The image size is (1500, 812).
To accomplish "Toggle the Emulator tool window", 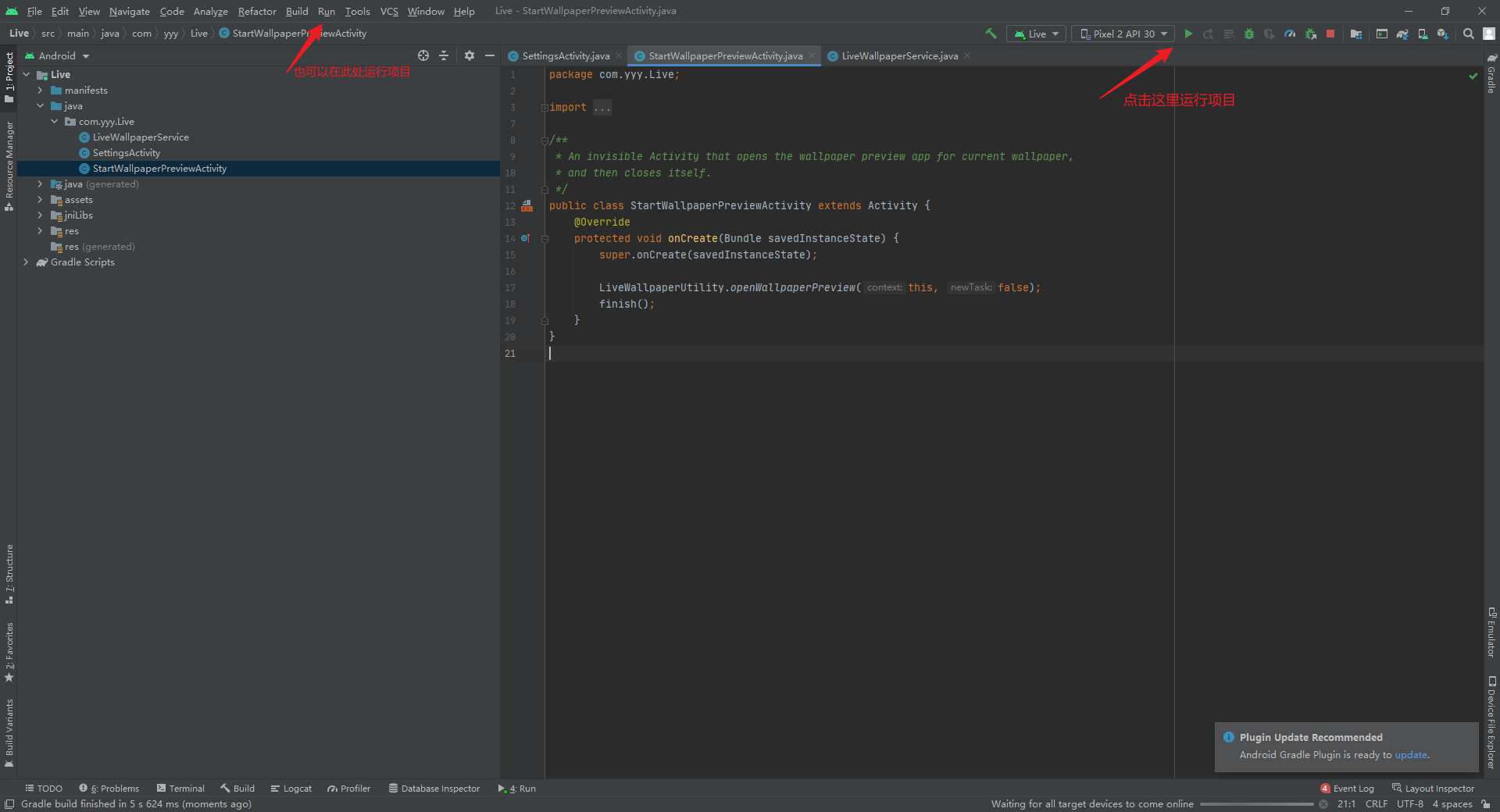I will [x=1491, y=632].
